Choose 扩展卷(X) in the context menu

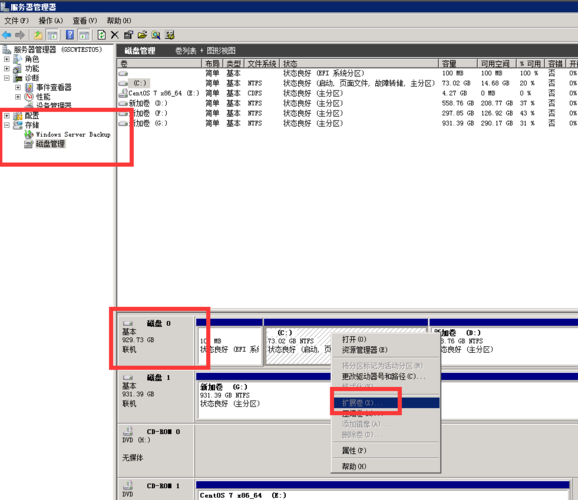[x=386, y=403]
